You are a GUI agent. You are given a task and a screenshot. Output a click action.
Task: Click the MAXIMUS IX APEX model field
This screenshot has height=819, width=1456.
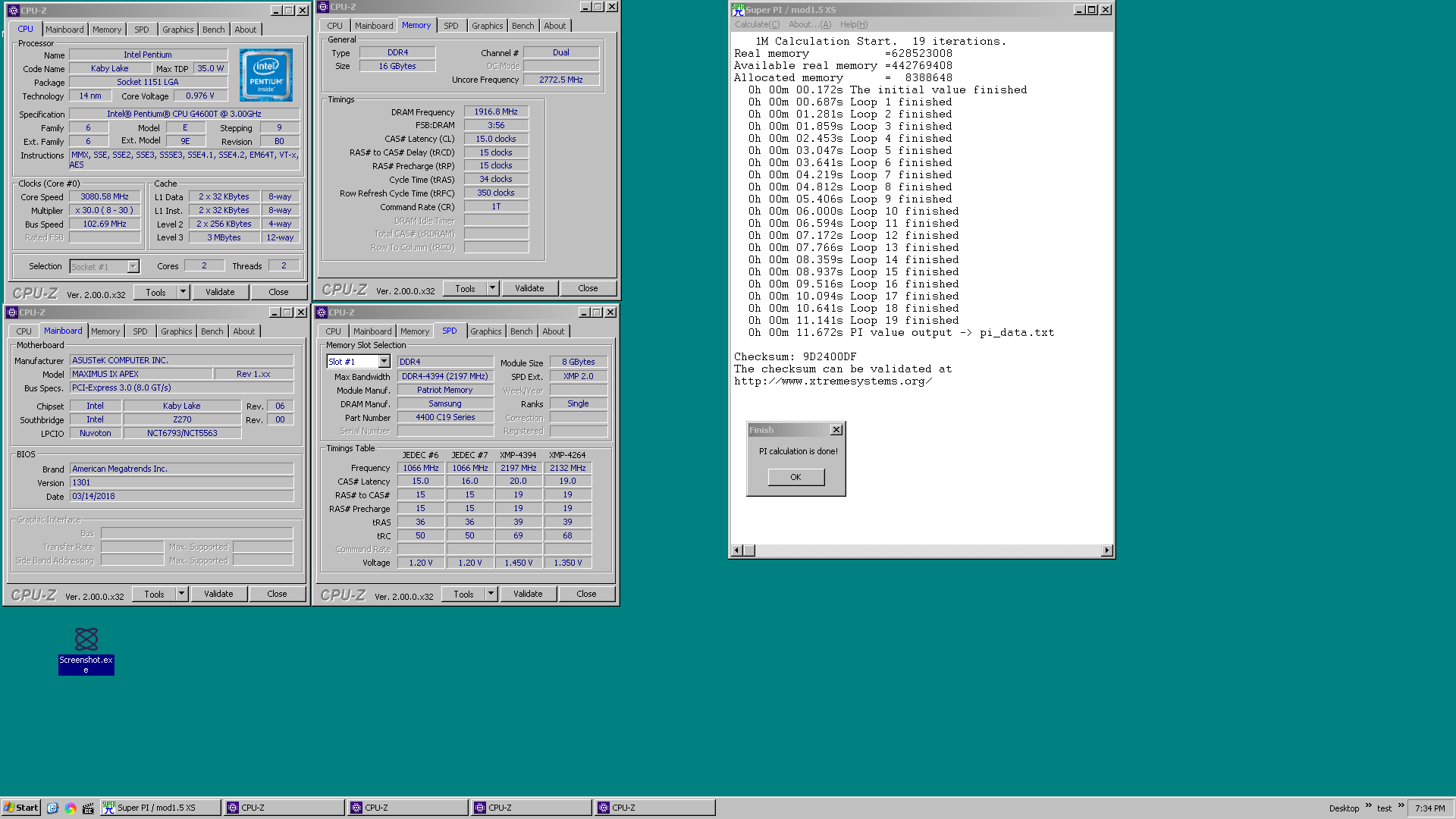[x=141, y=374]
